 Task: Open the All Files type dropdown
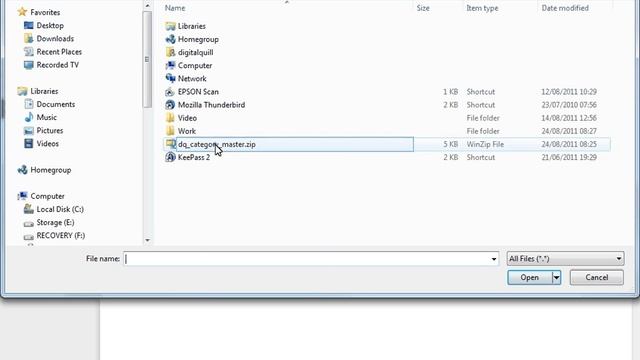click(565, 259)
